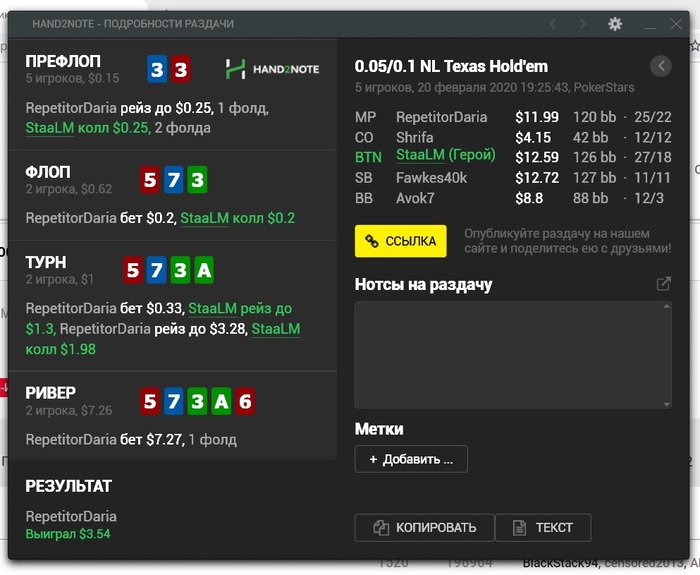The width and height of the screenshot is (700, 575).
Task: Go to next hand with right arrow
Action: pyautogui.click(x=582, y=24)
